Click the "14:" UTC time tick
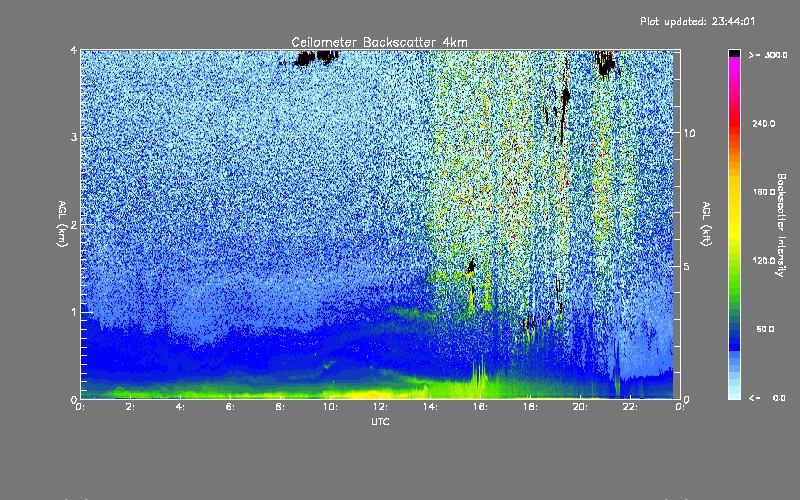Viewport: 800px width, 500px height. pos(430,407)
